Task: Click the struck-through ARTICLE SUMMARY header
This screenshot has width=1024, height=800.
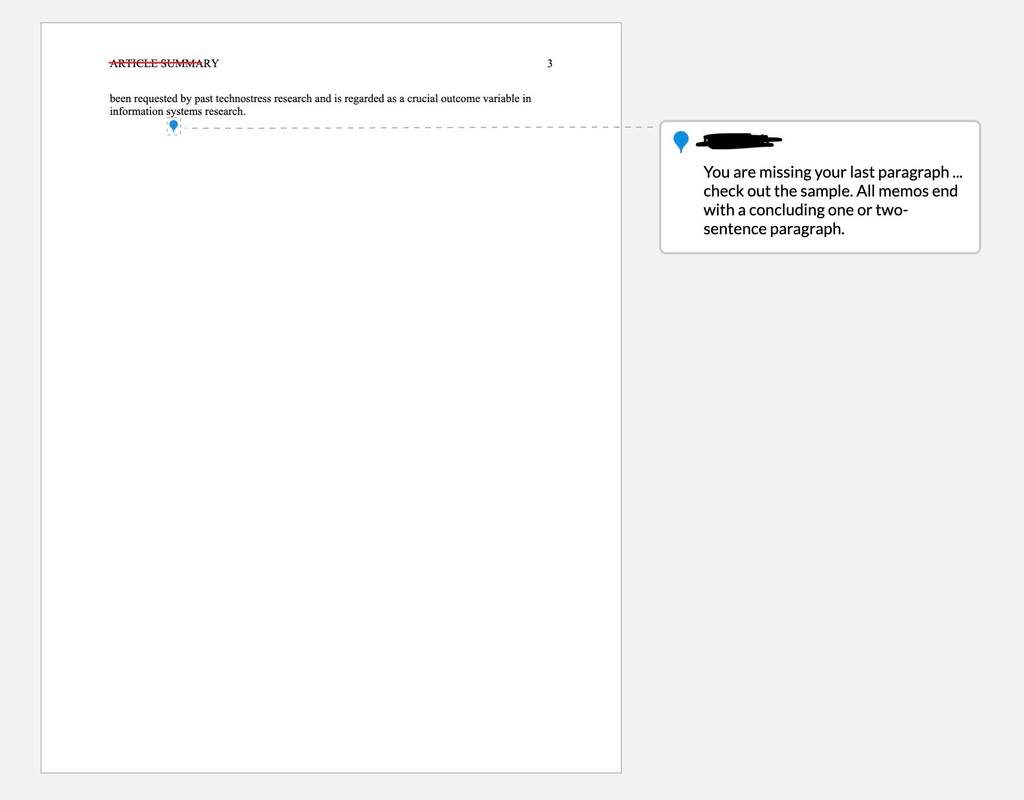Action: [164, 63]
